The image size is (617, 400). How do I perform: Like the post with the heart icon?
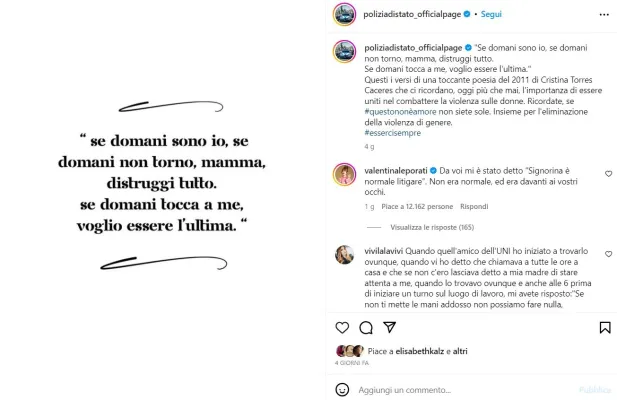tap(342, 327)
